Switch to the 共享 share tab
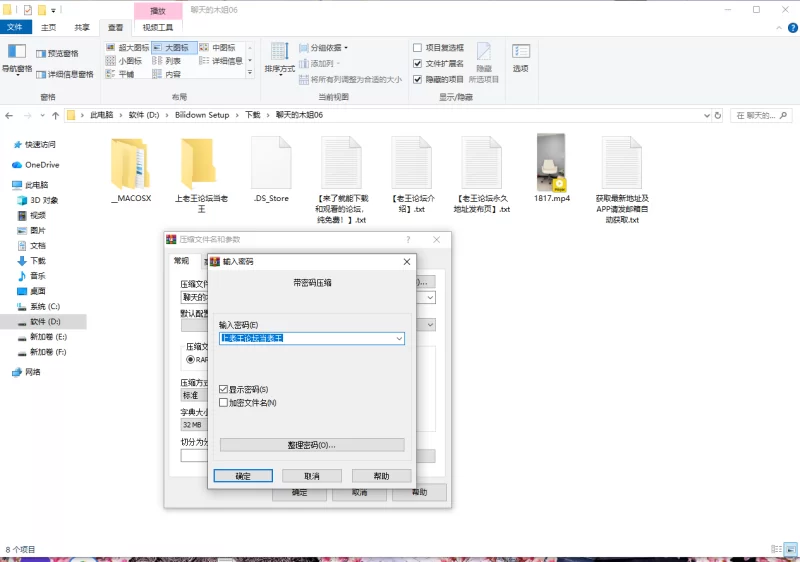Screen dimensions: 800x562 [82, 27]
